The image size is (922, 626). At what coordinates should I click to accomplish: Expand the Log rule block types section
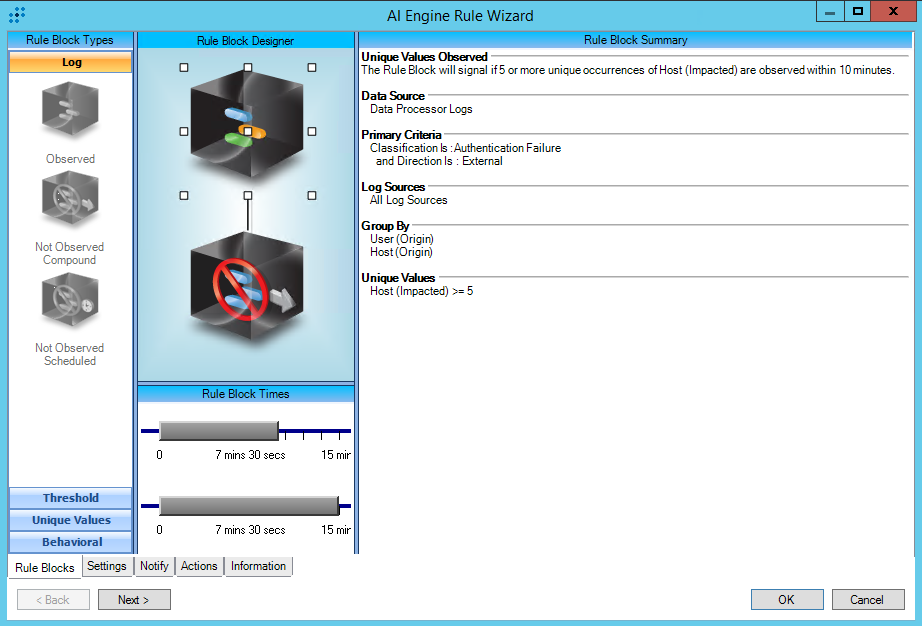71,62
